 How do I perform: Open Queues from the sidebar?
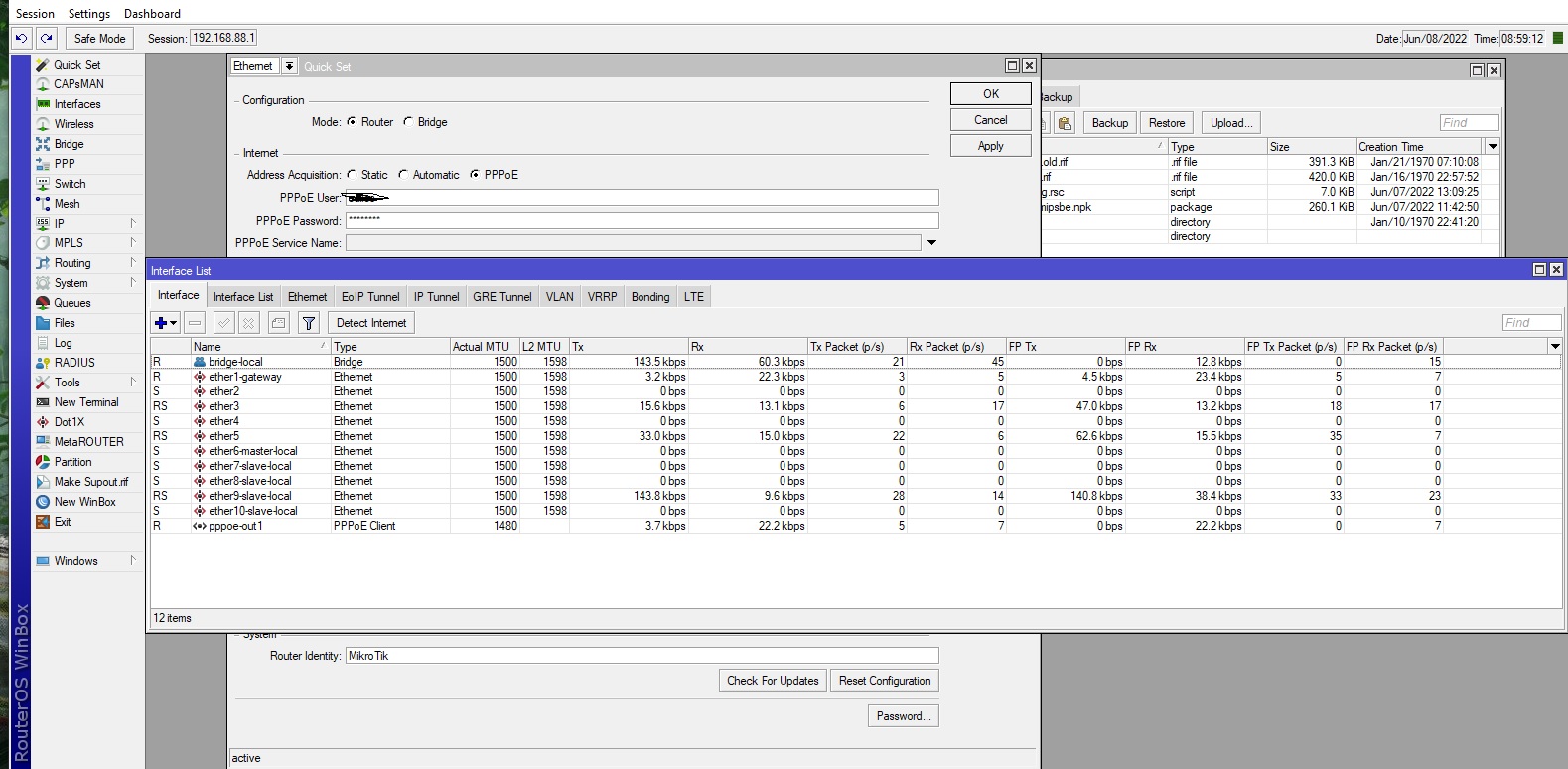pyautogui.click(x=71, y=303)
